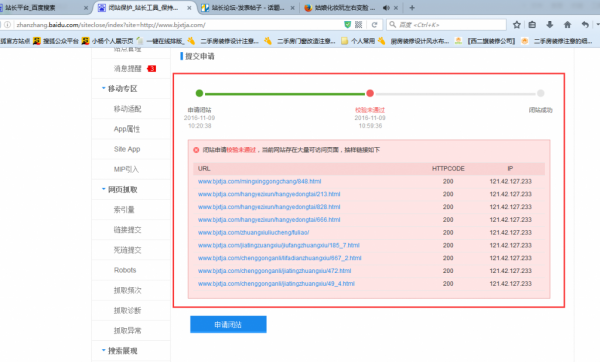The width and height of the screenshot is (600, 362).
Task: Close the 站长平台_百度搜索 tab
Action: (86, 8)
